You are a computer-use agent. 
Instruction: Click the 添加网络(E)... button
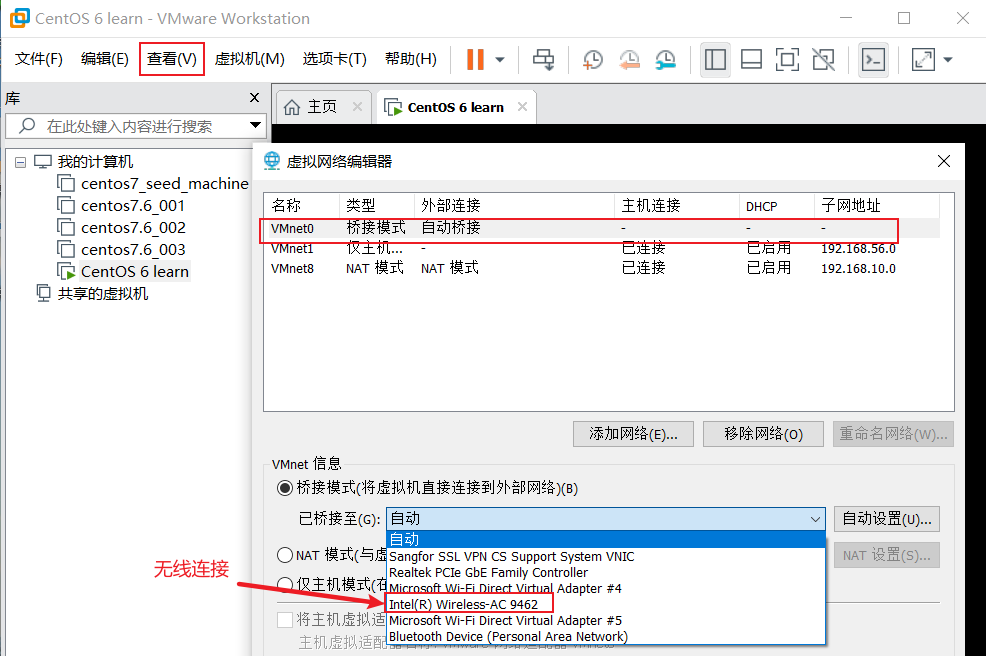[633, 434]
